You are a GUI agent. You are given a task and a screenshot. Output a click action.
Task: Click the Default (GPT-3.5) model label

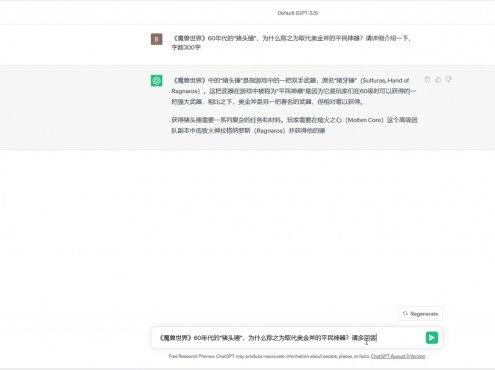coord(298,13)
